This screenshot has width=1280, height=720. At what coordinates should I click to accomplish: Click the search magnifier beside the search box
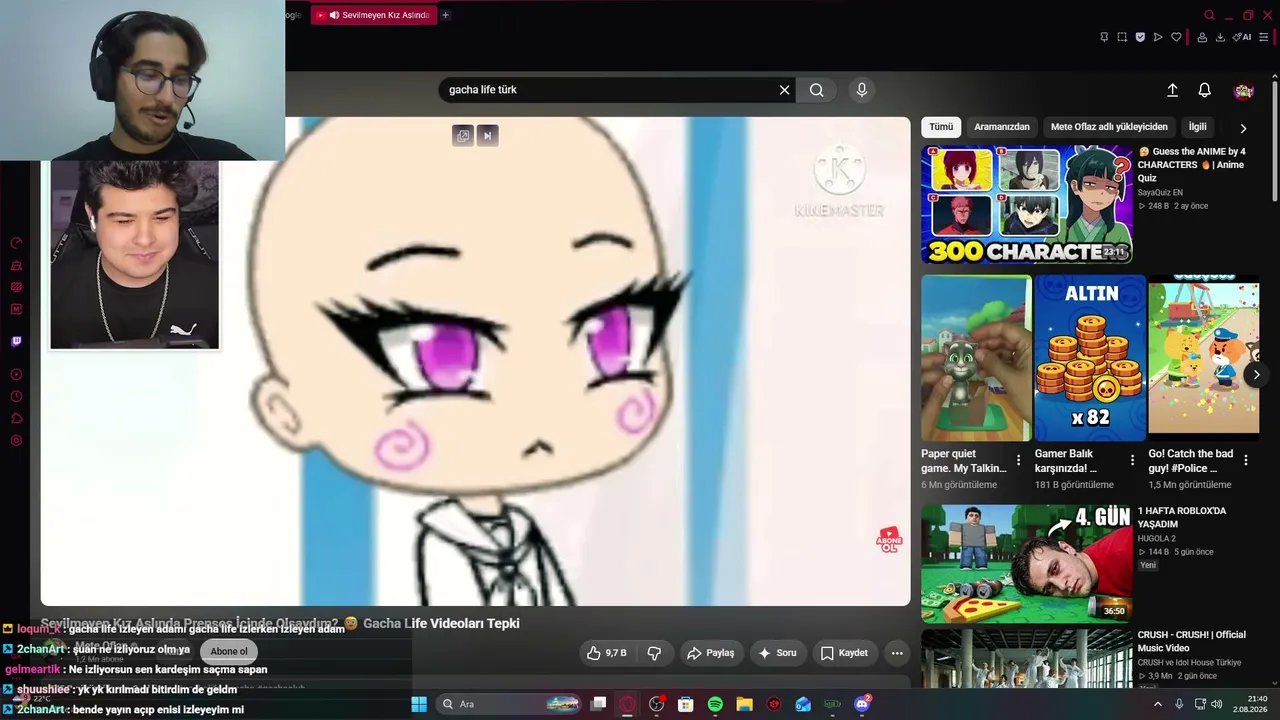(x=817, y=90)
